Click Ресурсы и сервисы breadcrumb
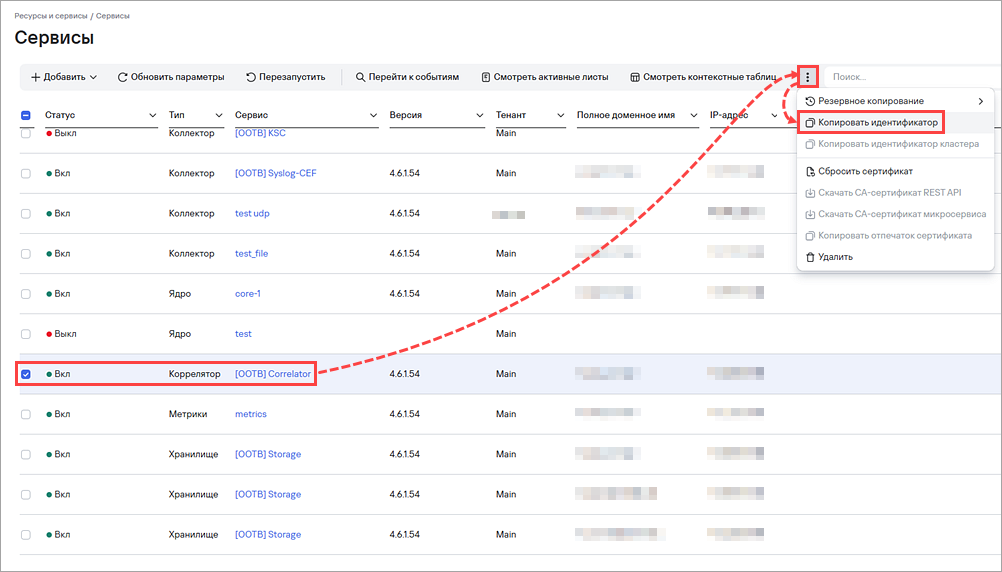The height and width of the screenshot is (572, 1002). (x=50, y=16)
